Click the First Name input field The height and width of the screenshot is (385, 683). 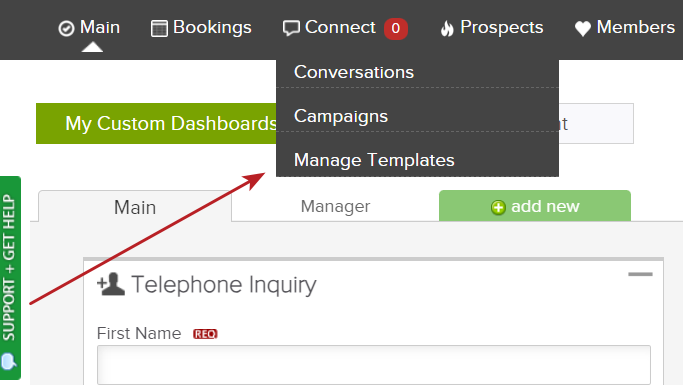374,365
